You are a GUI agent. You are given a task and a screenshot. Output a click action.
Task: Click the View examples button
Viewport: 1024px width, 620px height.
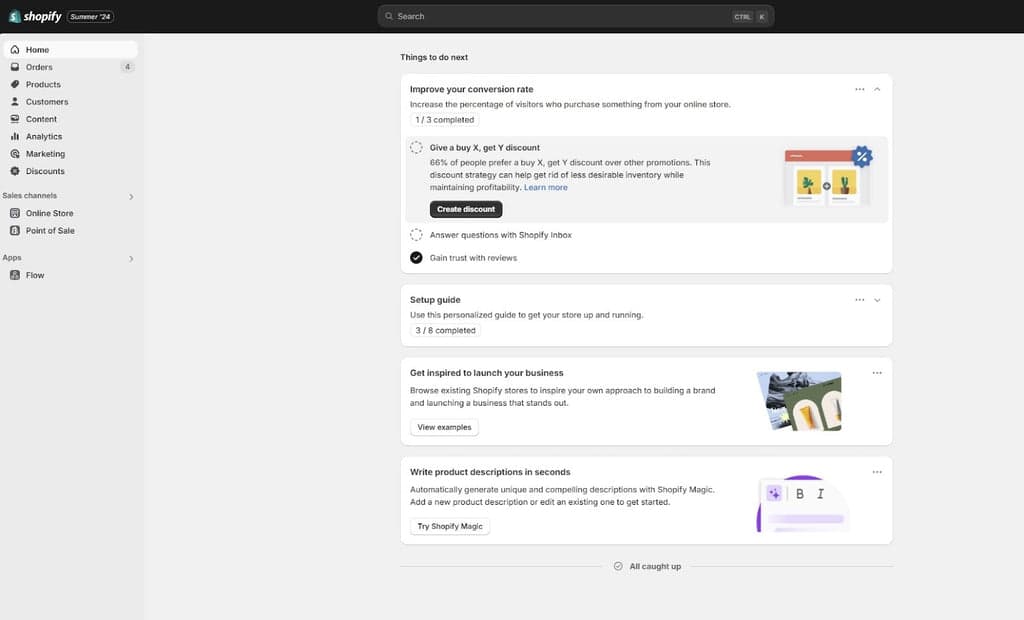click(444, 427)
